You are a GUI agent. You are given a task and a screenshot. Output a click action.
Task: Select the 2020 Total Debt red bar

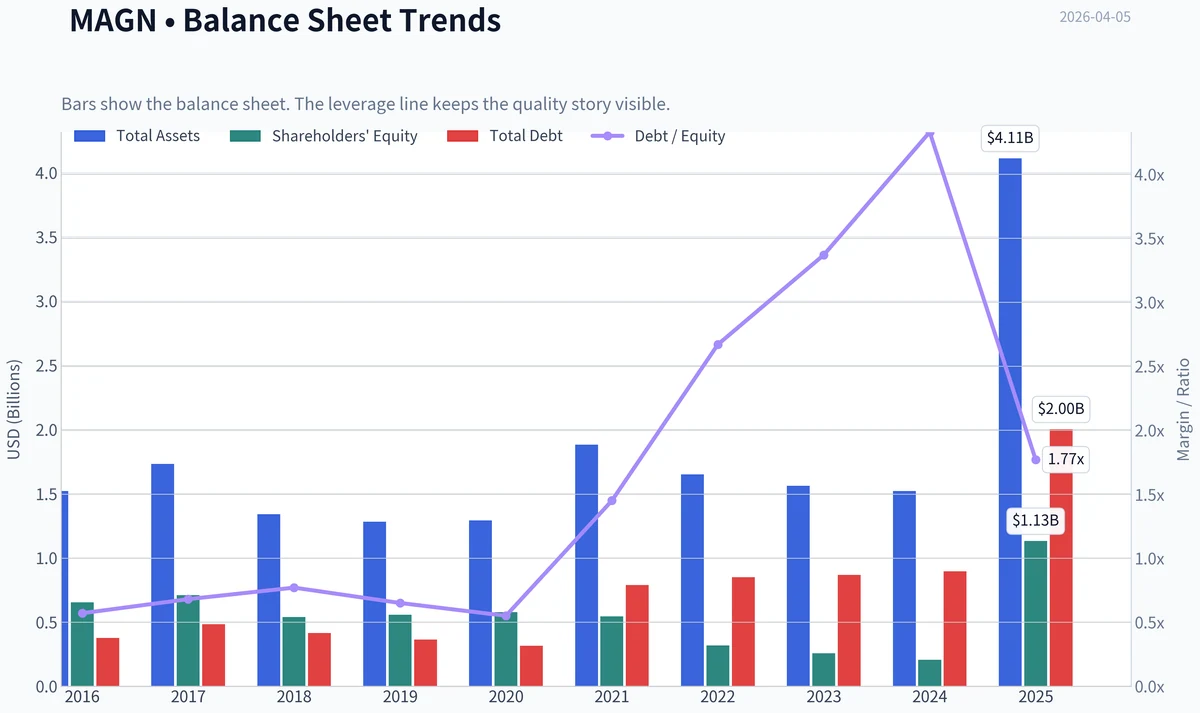pyautogui.click(x=531, y=666)
